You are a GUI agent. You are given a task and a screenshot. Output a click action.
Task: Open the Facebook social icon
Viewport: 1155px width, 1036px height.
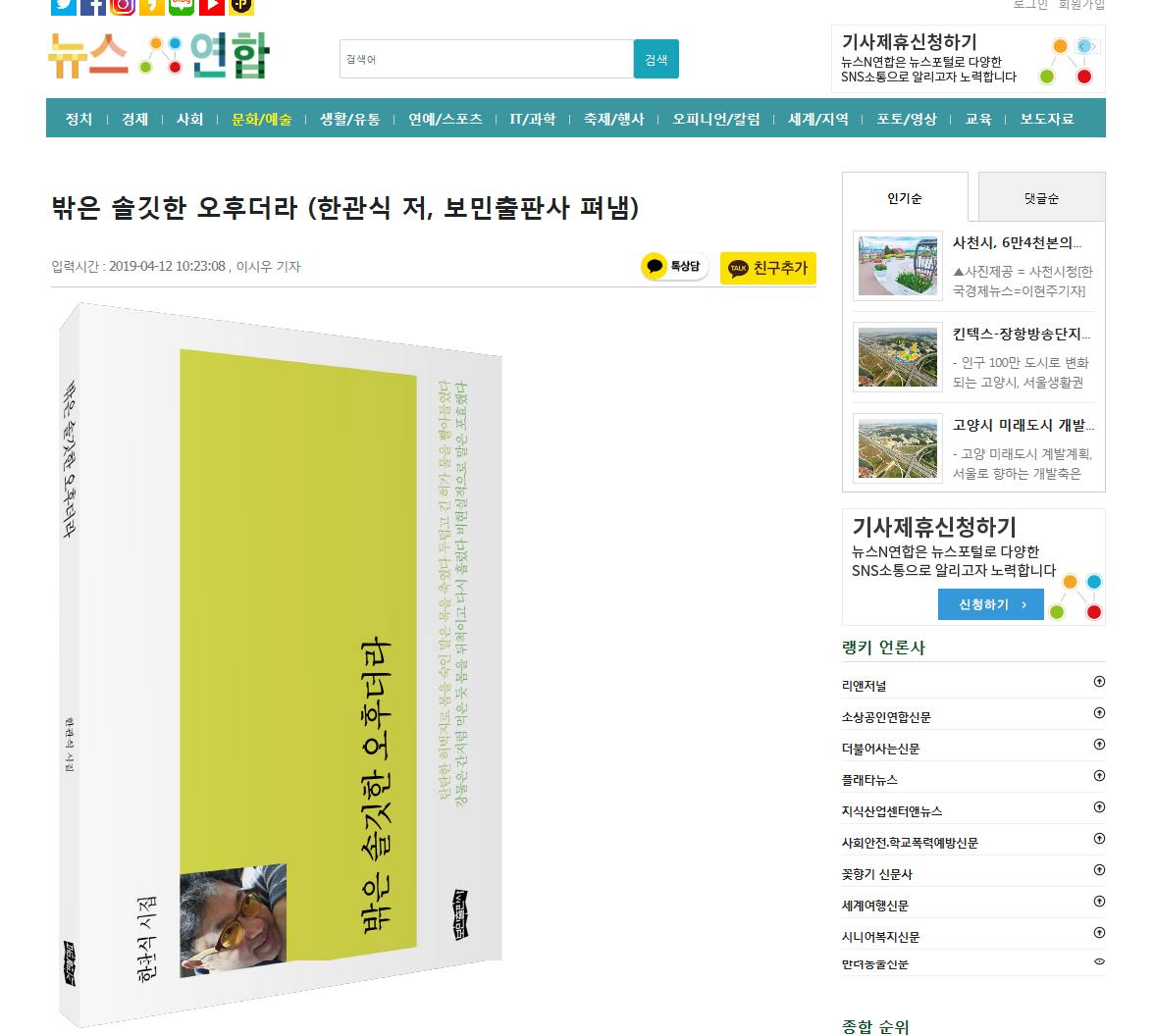[x=93, y=7]
